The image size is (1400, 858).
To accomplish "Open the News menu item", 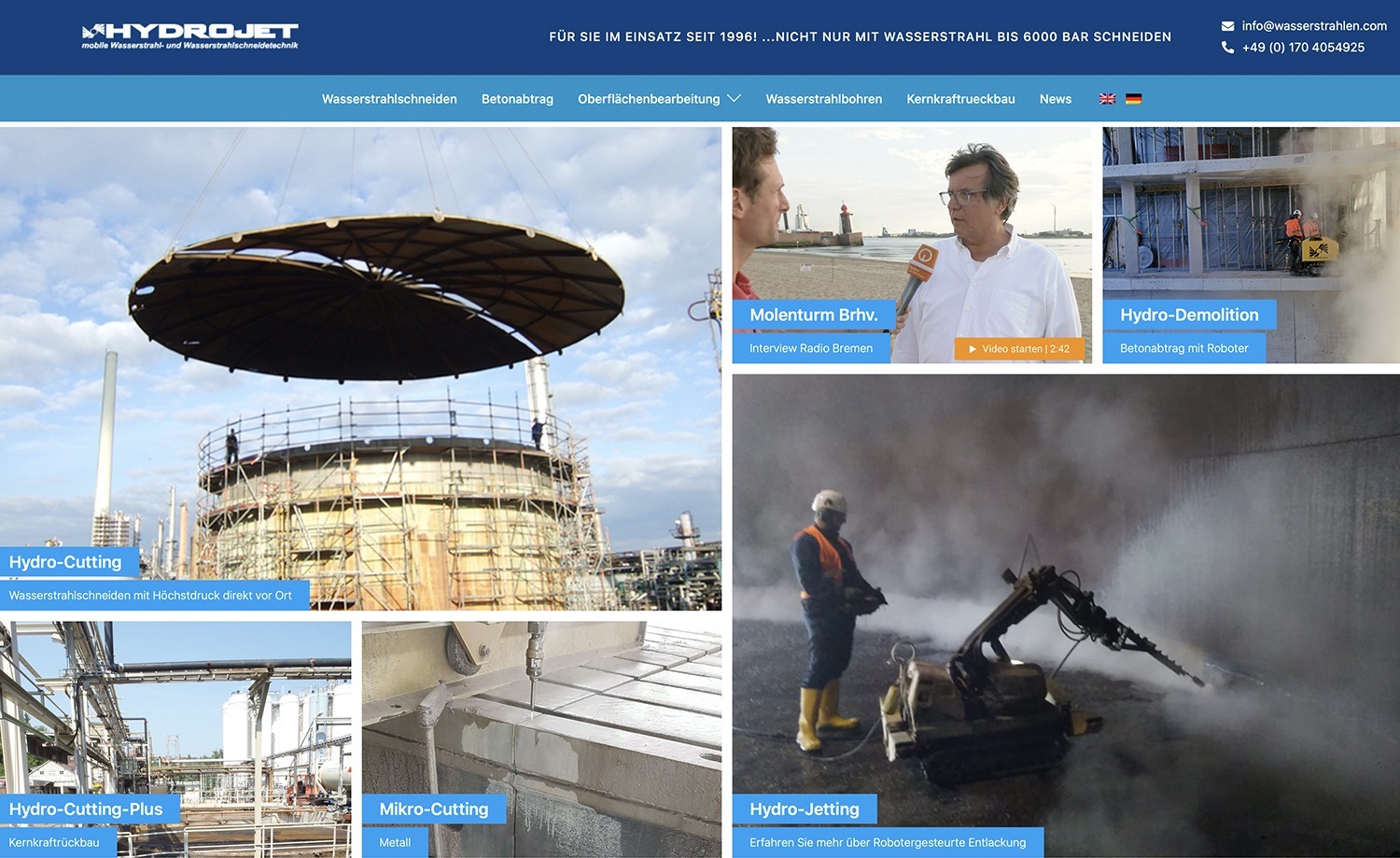I will click(x=1055, y=99).
